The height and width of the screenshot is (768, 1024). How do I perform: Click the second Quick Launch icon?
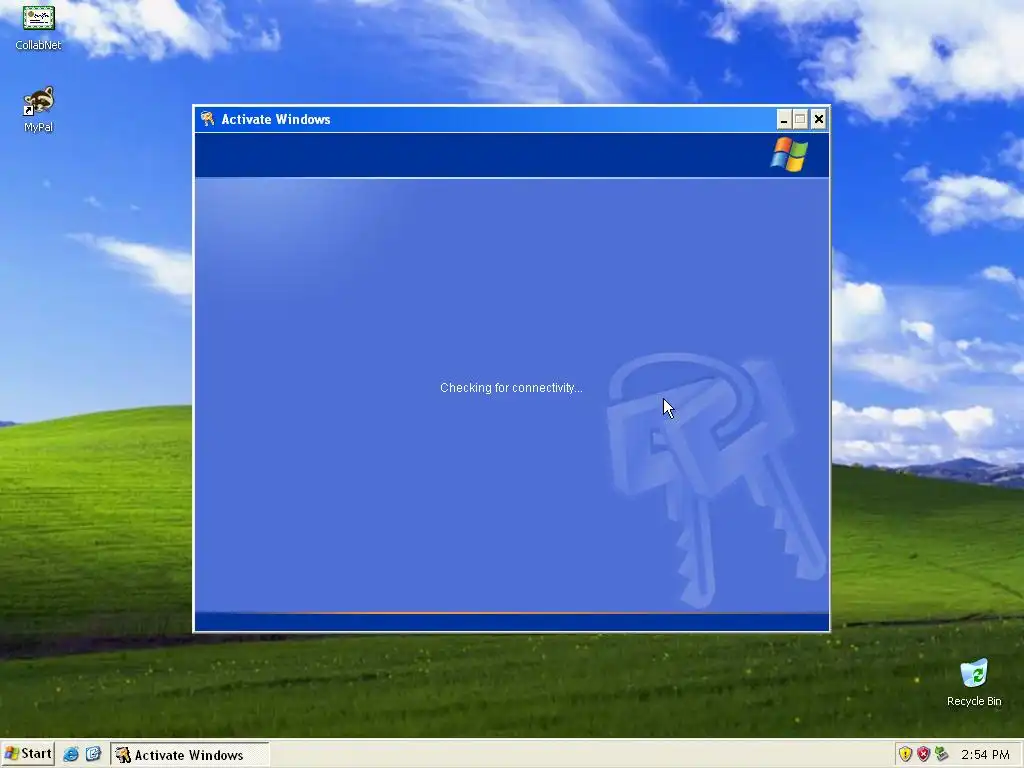(x=93, y=754)
